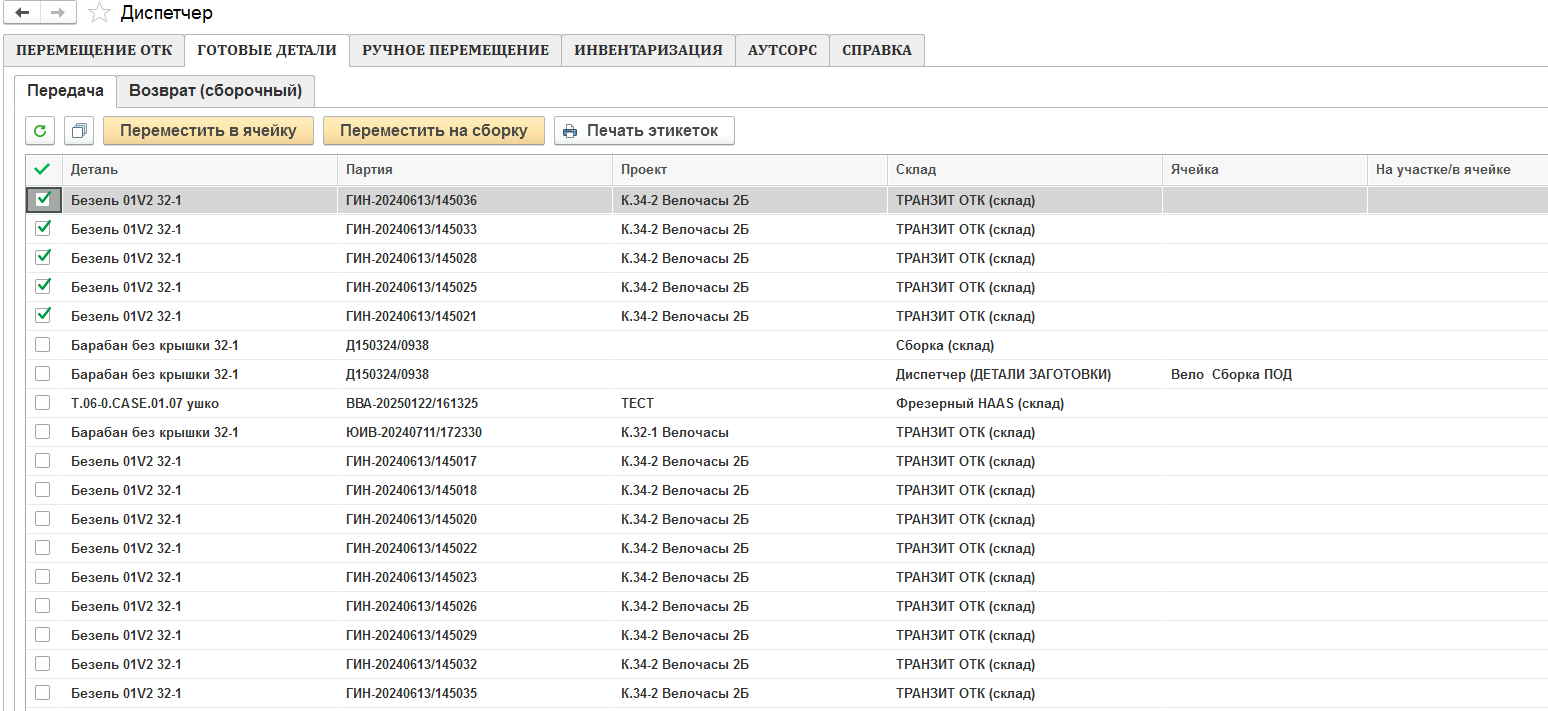Uncheck the row with batch ГИН-20240613/145021
1548x711 pixels.
[43, 316]
